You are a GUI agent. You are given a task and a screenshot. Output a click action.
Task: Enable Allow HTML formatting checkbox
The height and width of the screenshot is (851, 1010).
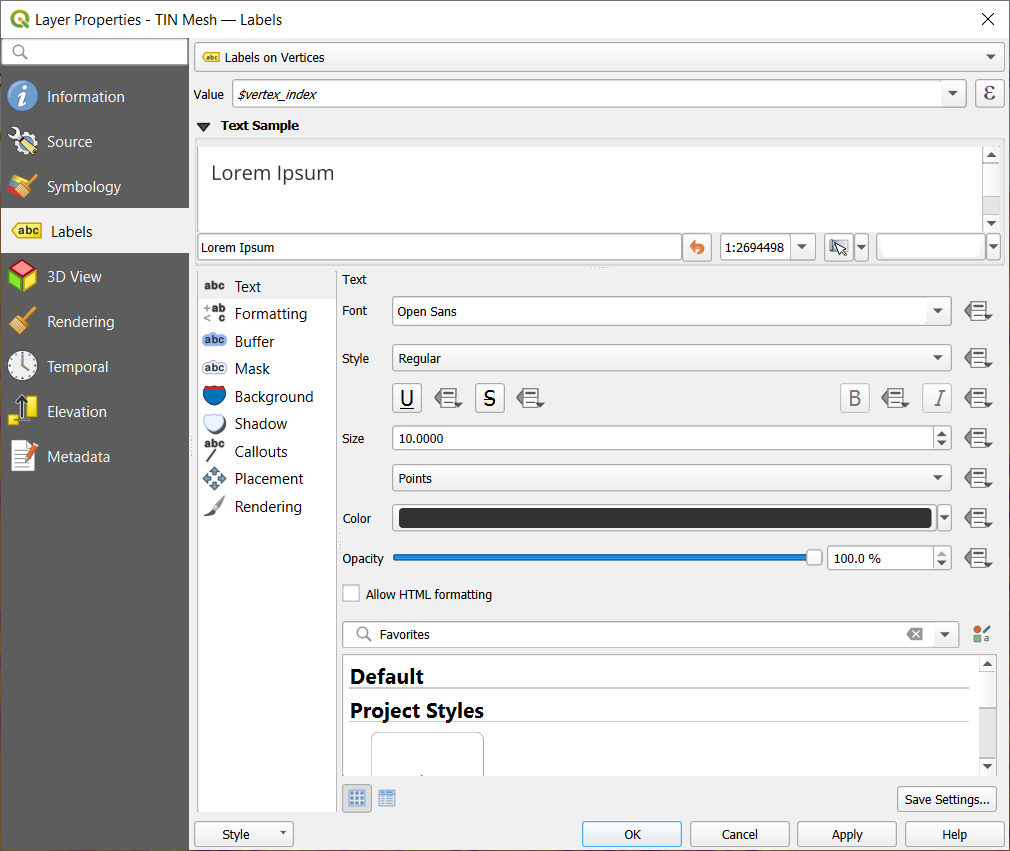tap(351, 594)
